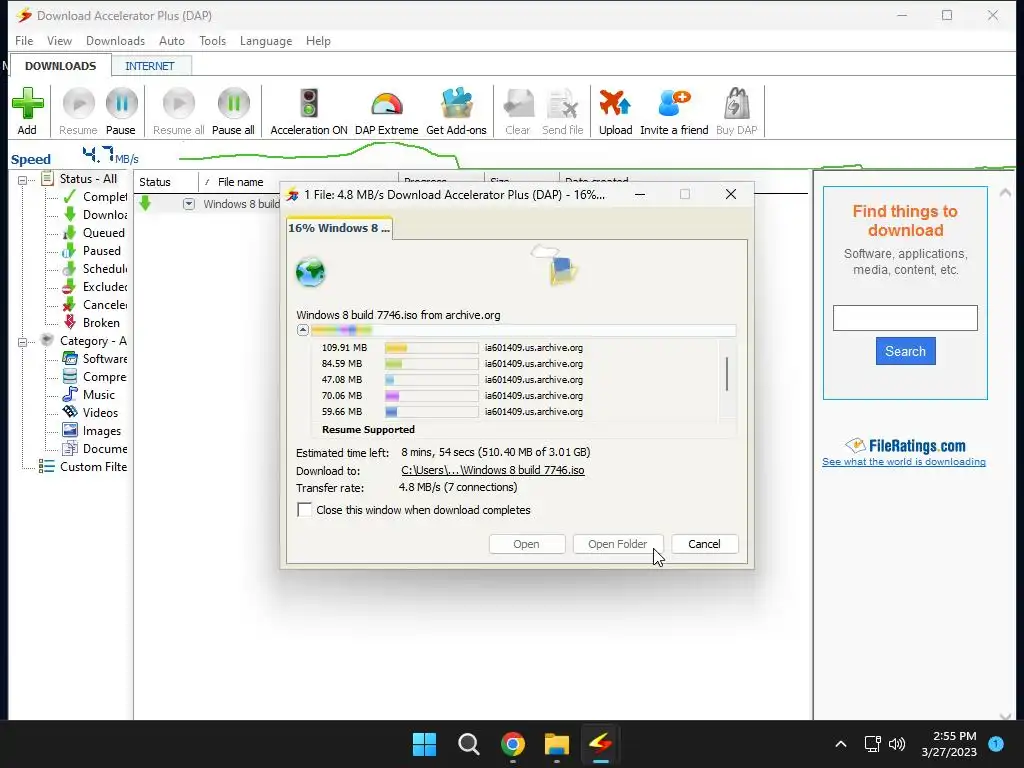Click the green Add download icon
The width and height of the screenshot is (1024, 768).
click(x=27, y=104)
